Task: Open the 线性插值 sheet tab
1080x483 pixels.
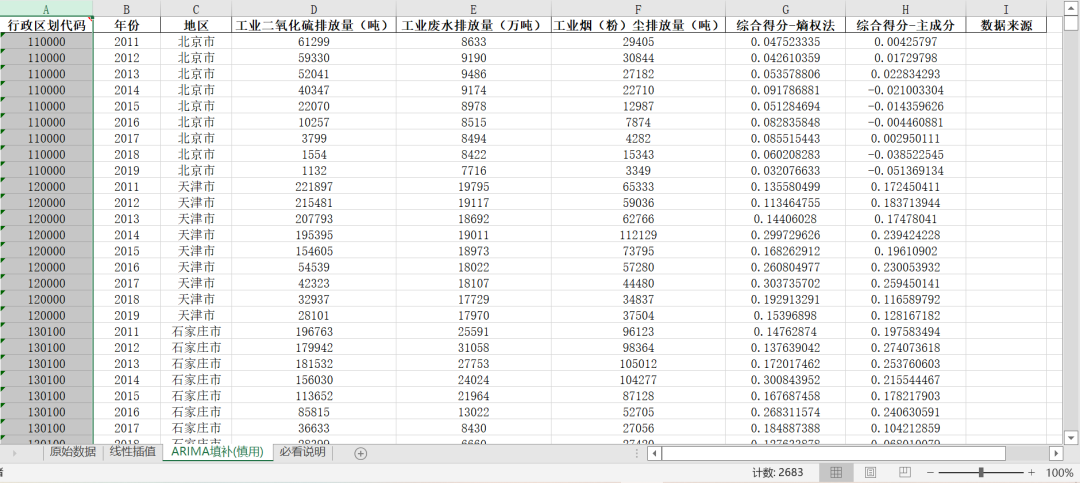Action: [x=133, y=453]
